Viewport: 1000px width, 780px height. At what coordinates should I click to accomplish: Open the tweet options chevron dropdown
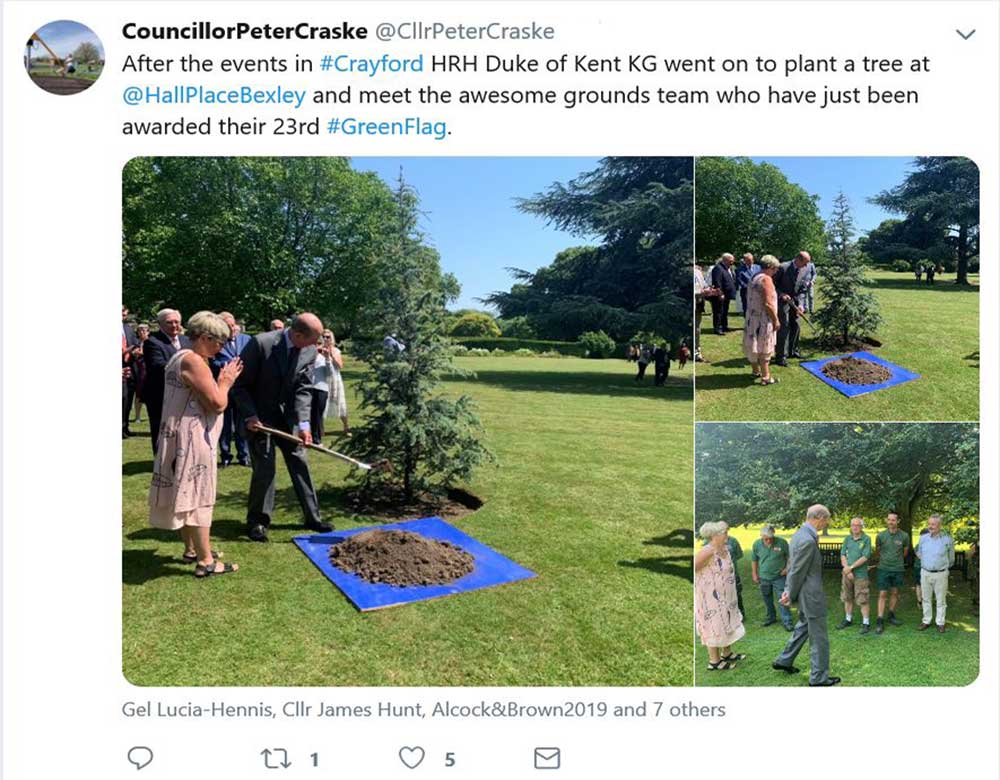966,34
